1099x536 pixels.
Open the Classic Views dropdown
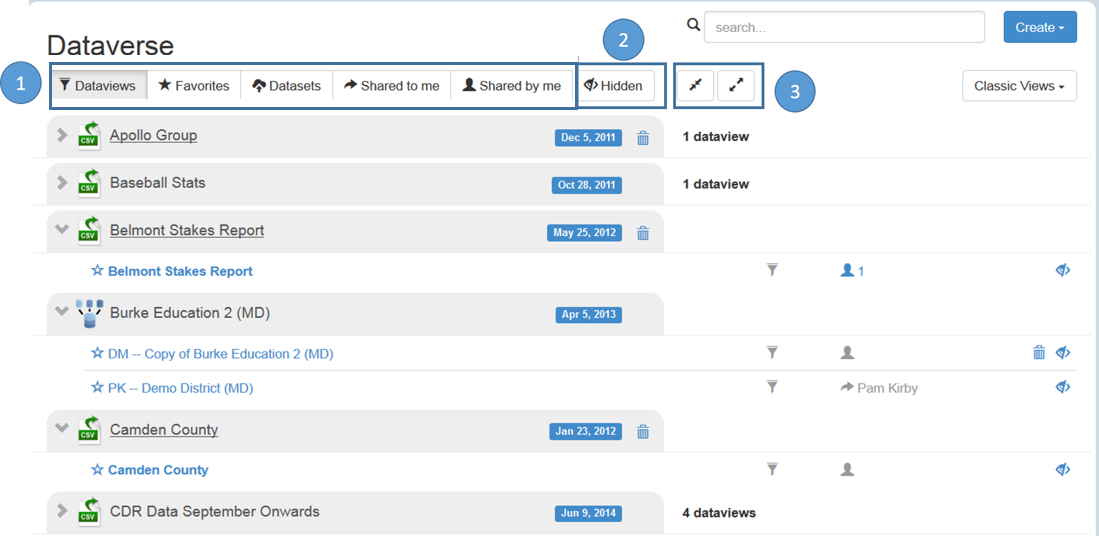point(1019,86)
